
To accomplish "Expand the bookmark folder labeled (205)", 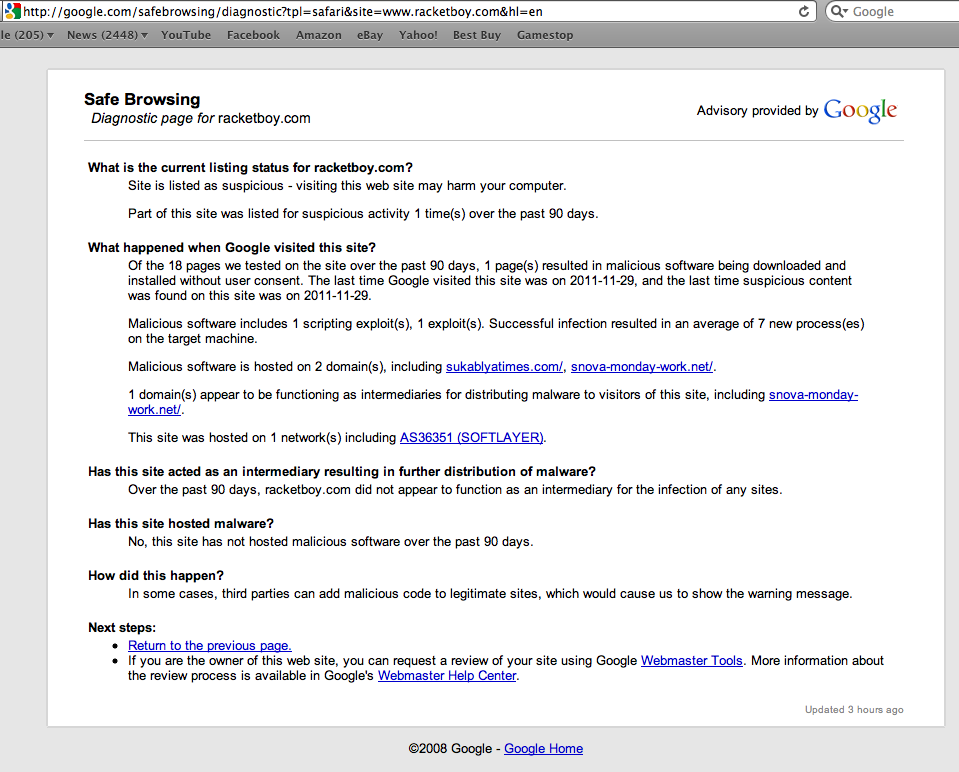I will [x=27, y=35].
